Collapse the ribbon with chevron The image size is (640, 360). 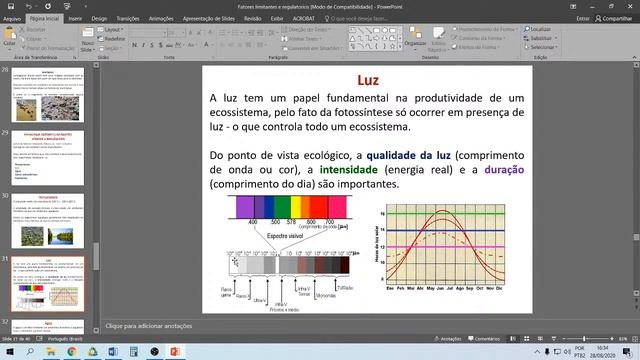pyautogui.click(x=634, y=58)
